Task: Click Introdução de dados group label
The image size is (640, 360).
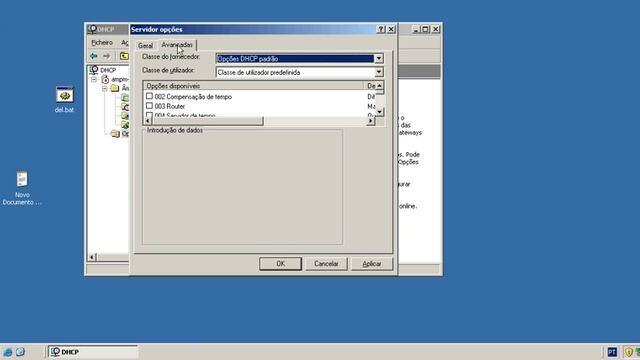Action: pyautogui.click(x=175, y=130)
